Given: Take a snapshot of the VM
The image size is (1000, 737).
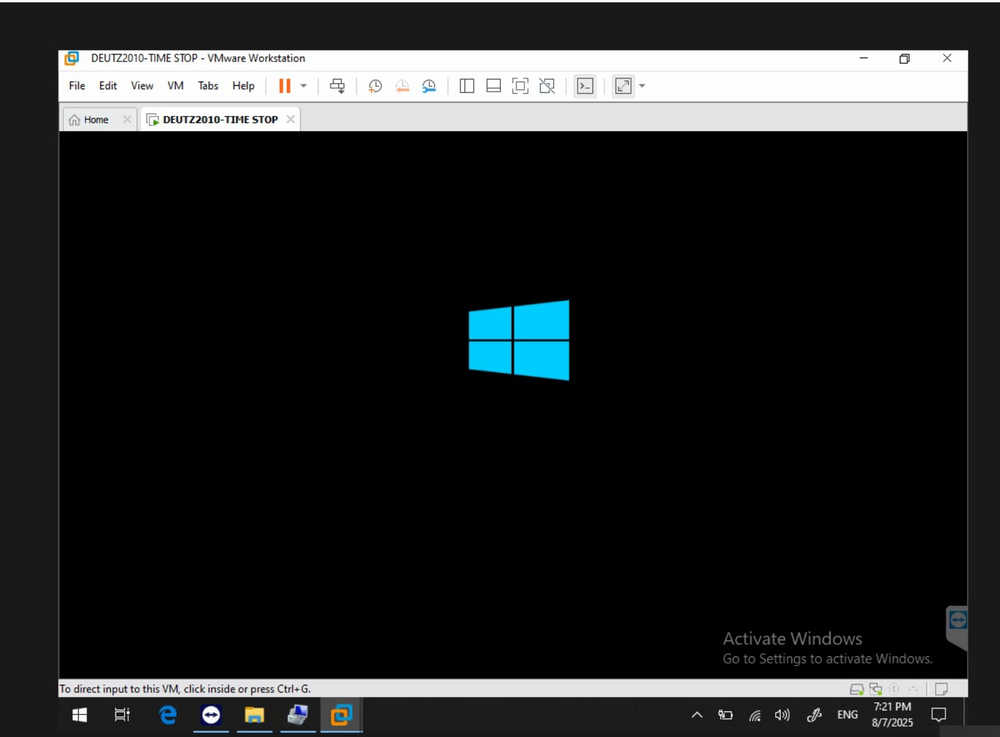Looking at the screenshot, I should [x=375, y=86].
